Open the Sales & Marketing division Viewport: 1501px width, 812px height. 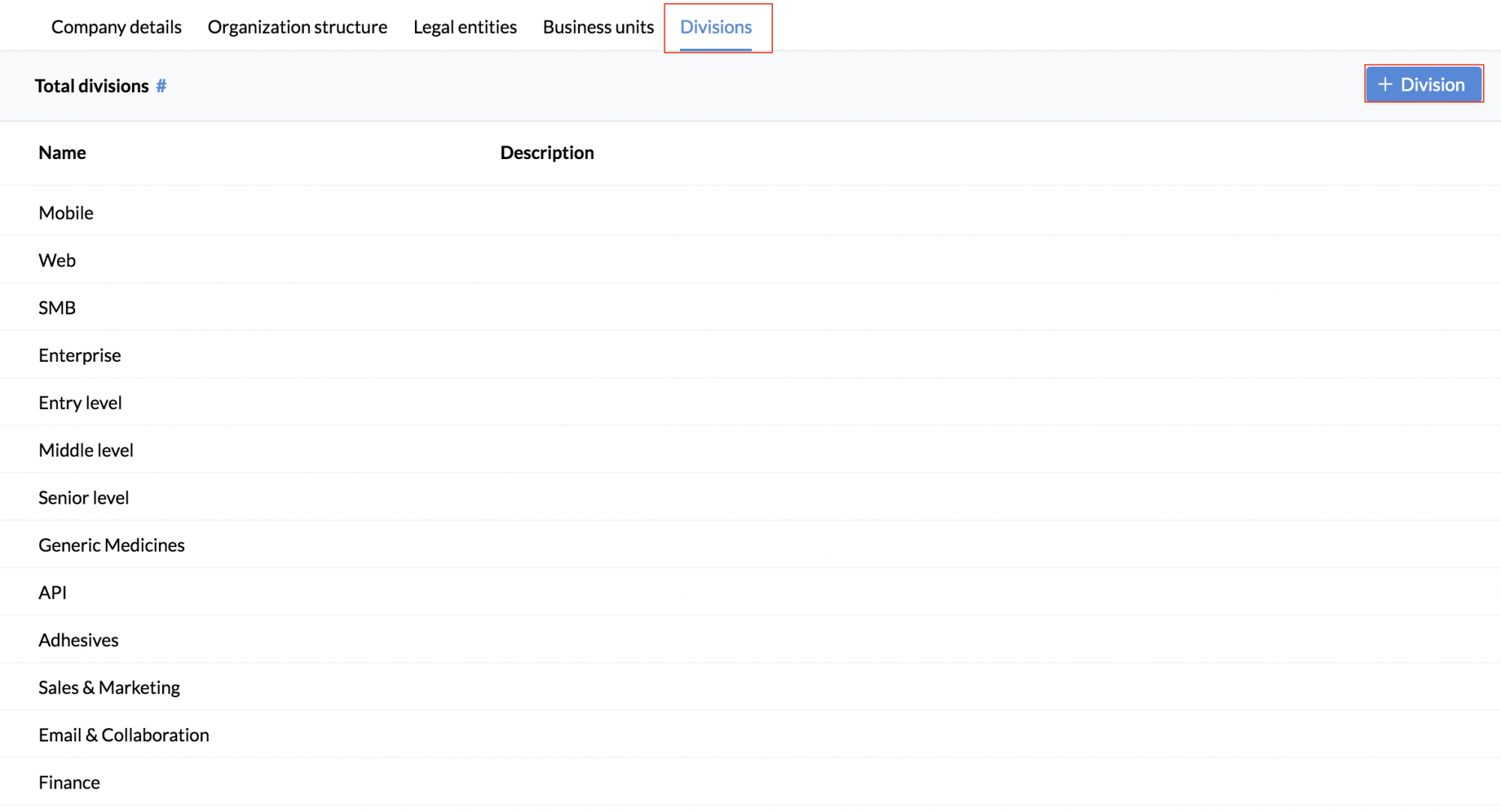(x=750, y=687)
